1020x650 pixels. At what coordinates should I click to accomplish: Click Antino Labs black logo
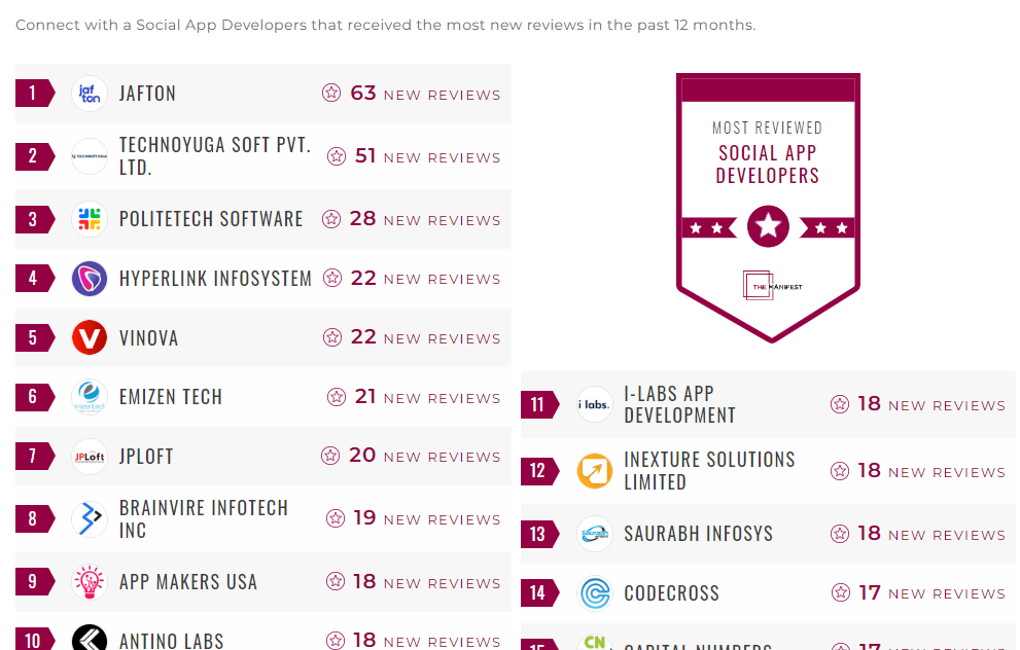pos(89,639)
